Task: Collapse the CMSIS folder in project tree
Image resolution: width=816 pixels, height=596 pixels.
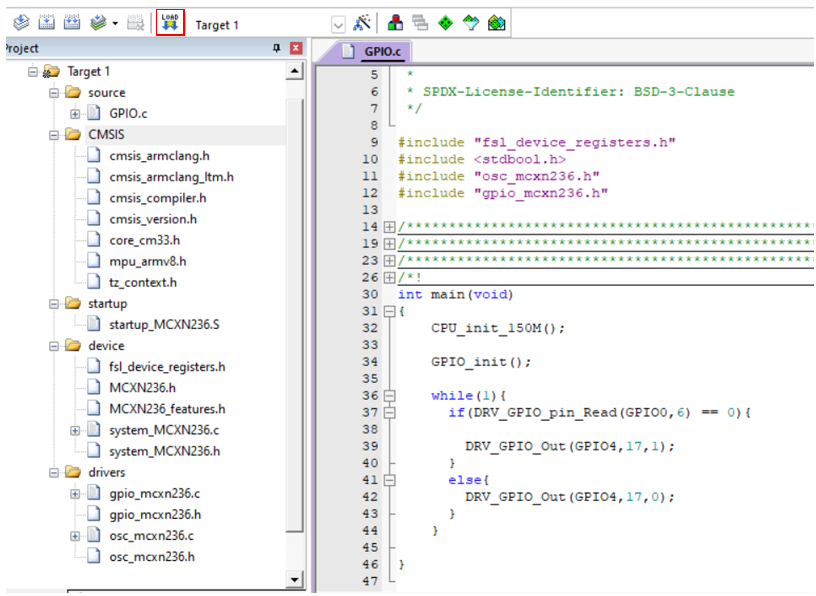Action: (x=54, y=135)
